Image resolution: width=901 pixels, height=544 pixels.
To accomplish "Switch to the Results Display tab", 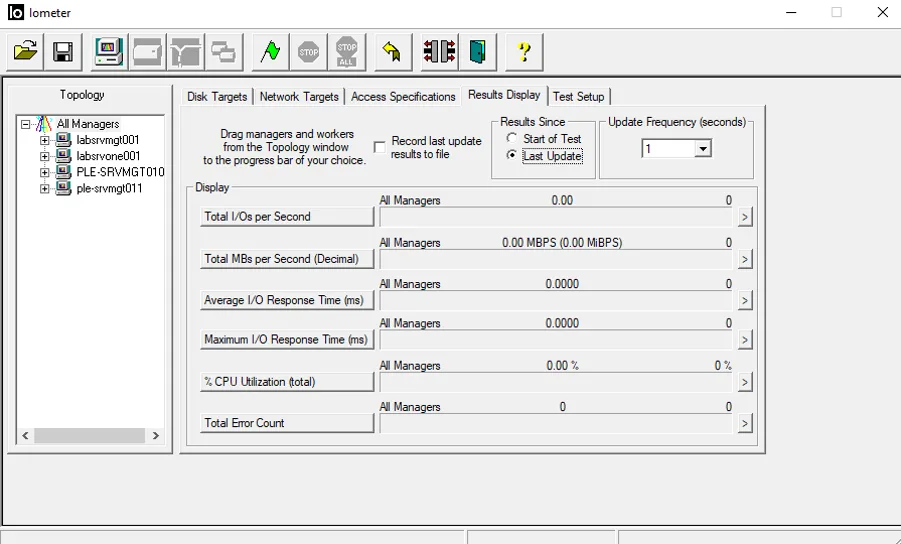I will [504, 95].
